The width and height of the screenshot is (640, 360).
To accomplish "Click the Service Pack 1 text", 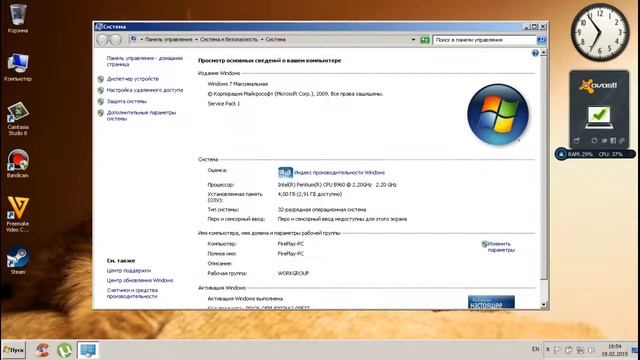I will point(224,104).
